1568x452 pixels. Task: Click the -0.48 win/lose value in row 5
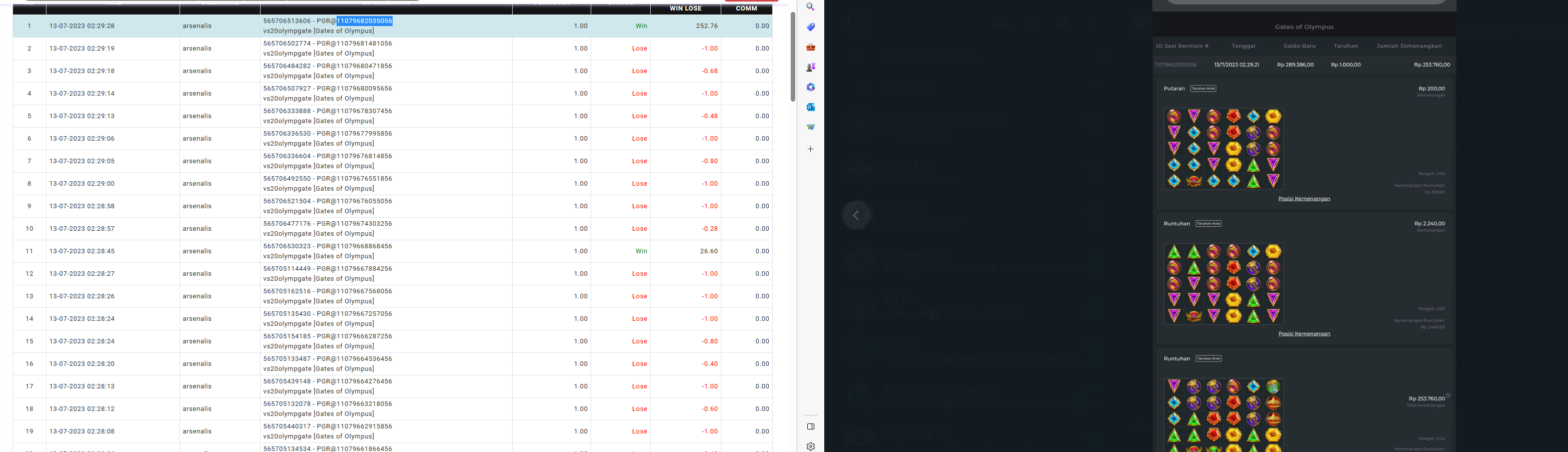point(710,116)
